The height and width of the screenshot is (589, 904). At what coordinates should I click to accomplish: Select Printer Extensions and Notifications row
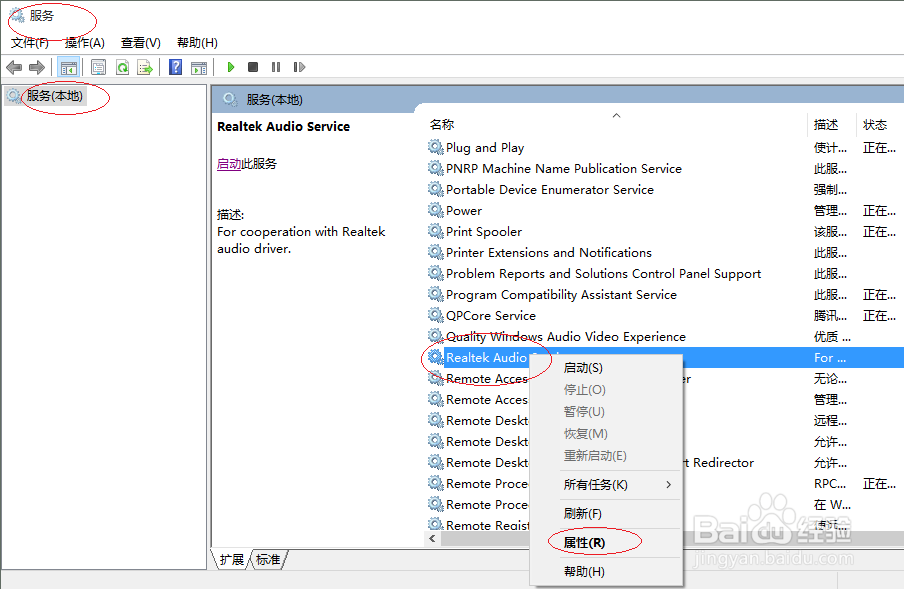point(665,252)
